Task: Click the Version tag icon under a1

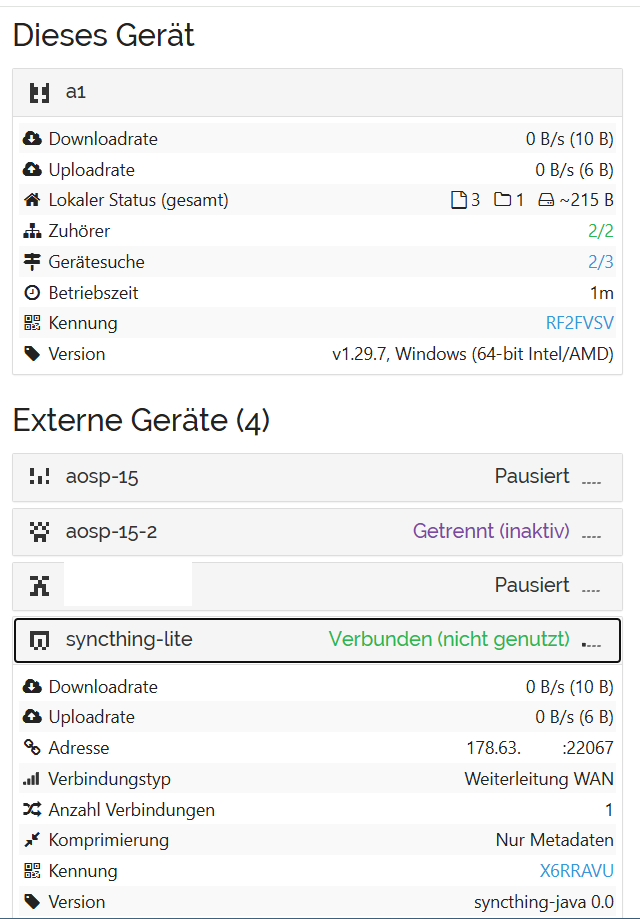Action: click(32, 354)
